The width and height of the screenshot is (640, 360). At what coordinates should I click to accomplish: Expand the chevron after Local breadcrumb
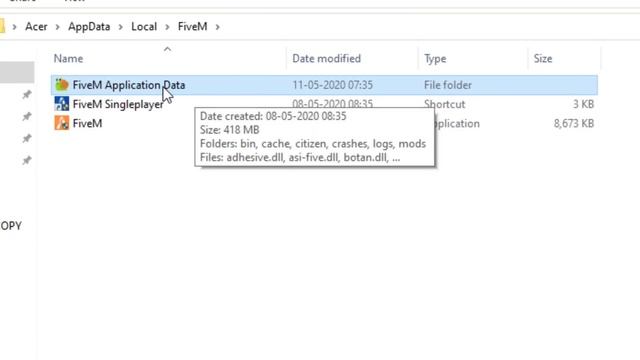tap(167, 27)
